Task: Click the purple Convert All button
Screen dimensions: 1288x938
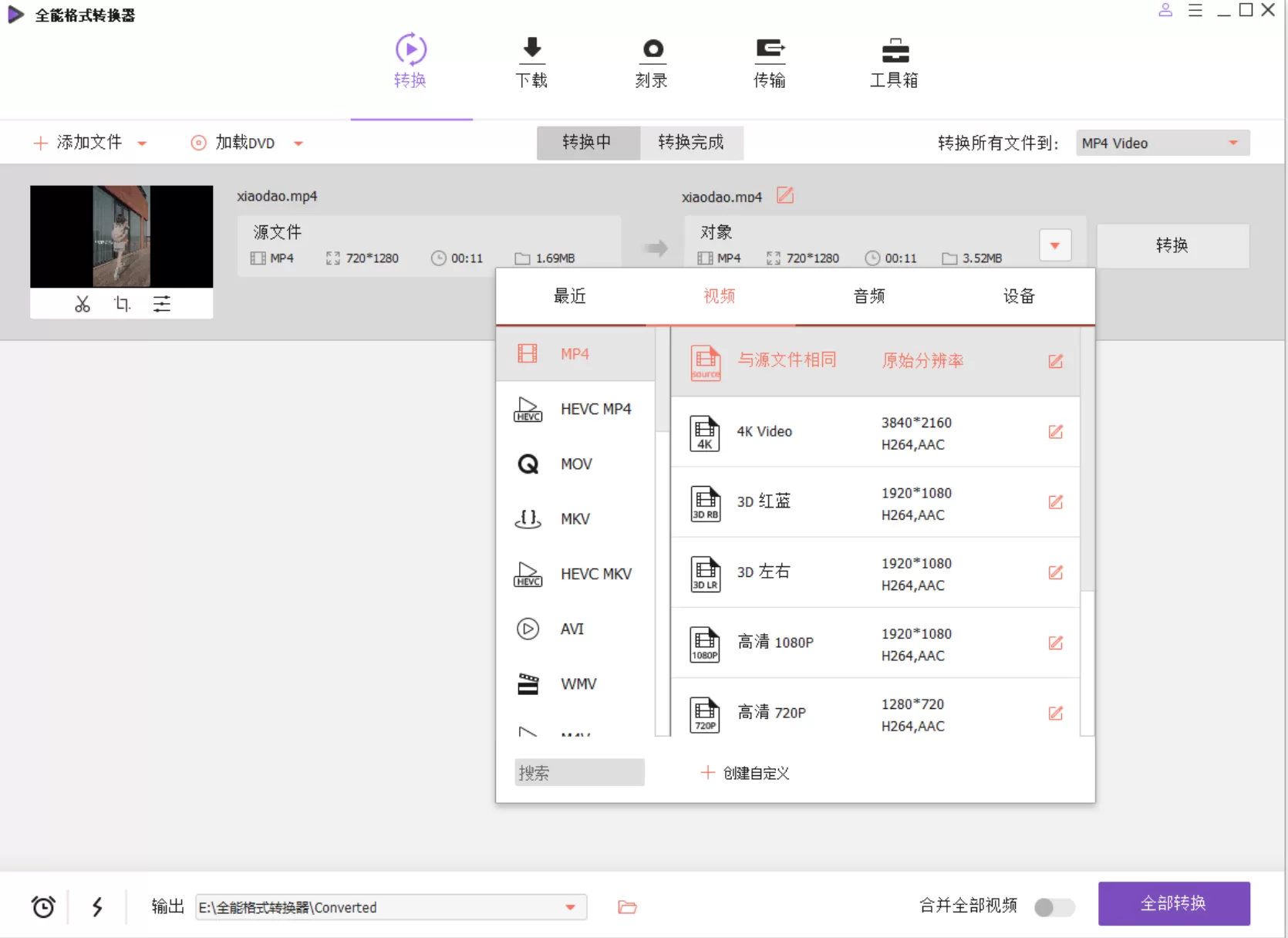Action: tap(1173, 903)
